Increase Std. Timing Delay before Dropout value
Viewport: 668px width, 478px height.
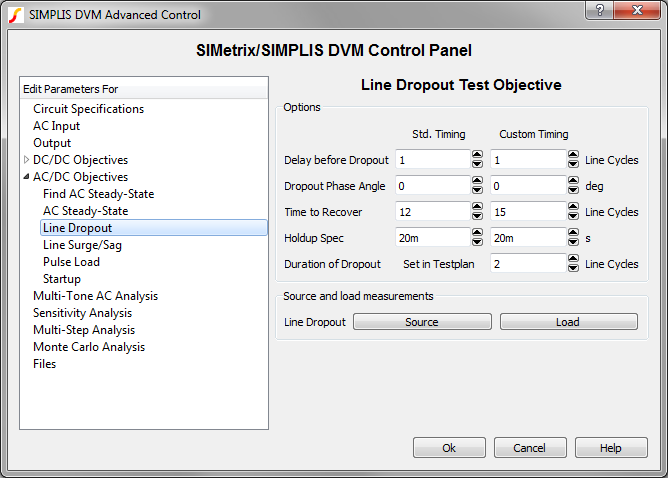[477, 155]
